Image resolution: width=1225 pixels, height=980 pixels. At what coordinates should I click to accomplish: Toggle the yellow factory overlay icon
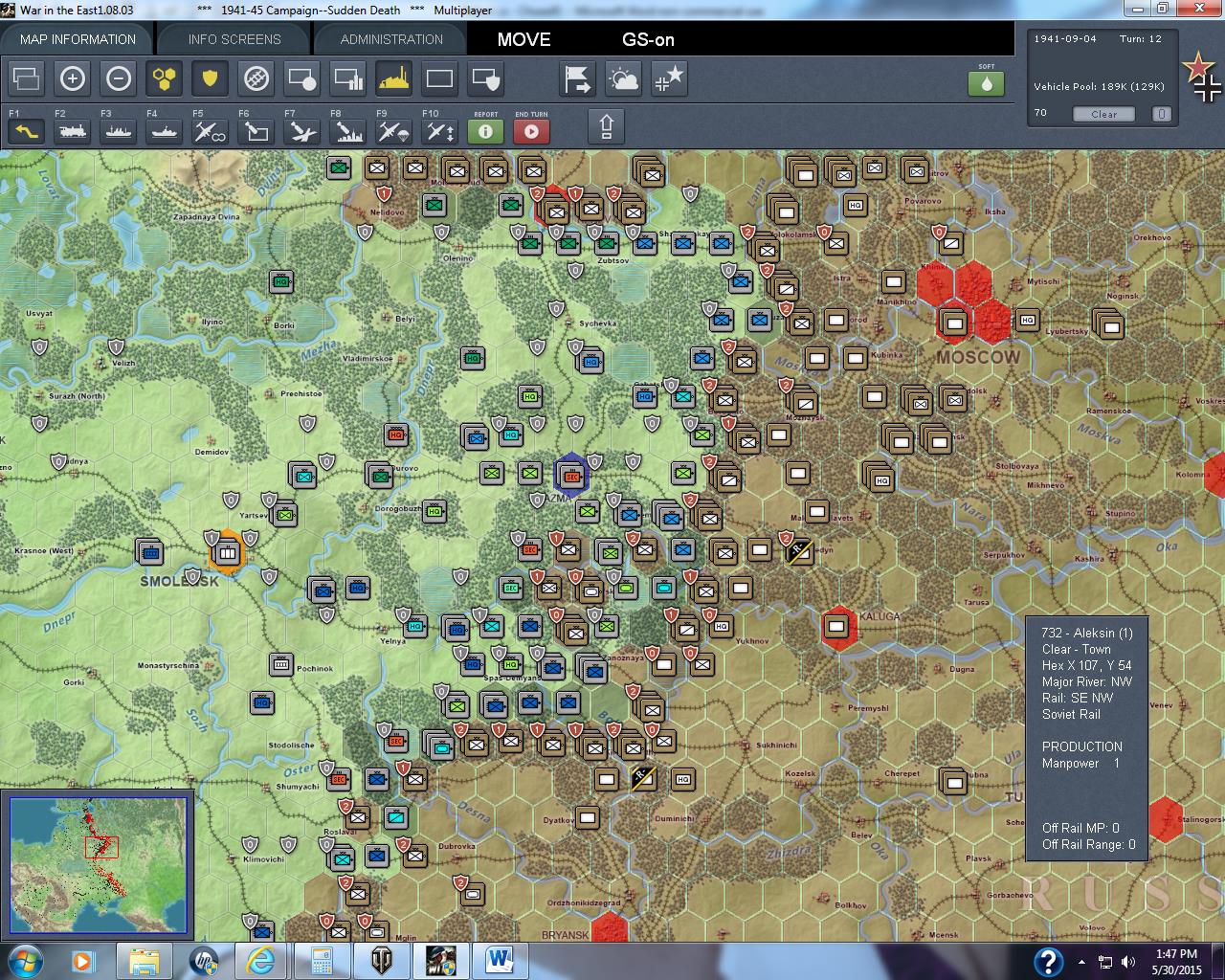[393, 78]
